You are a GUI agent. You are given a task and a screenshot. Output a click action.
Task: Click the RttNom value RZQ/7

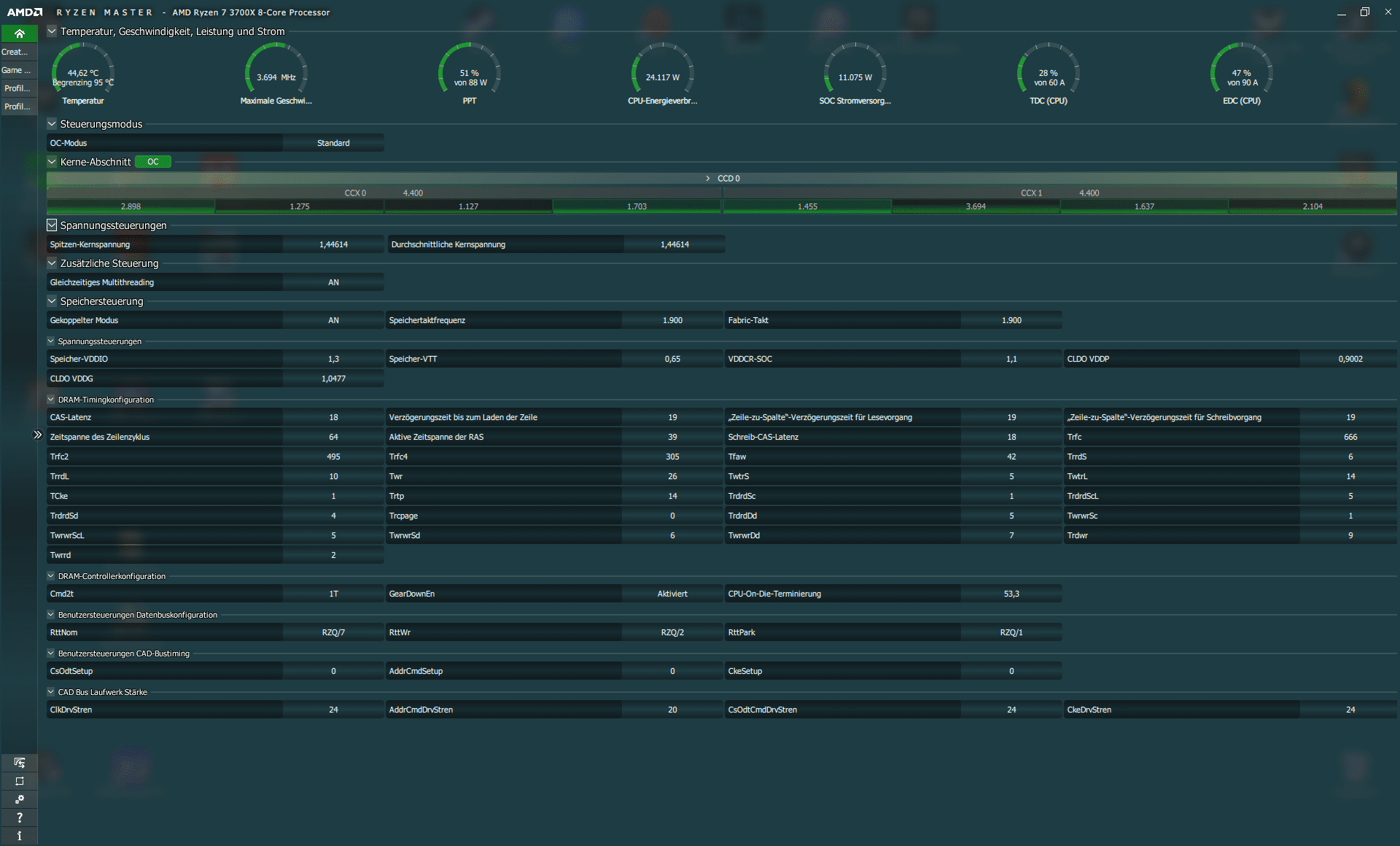click(333, 632)
